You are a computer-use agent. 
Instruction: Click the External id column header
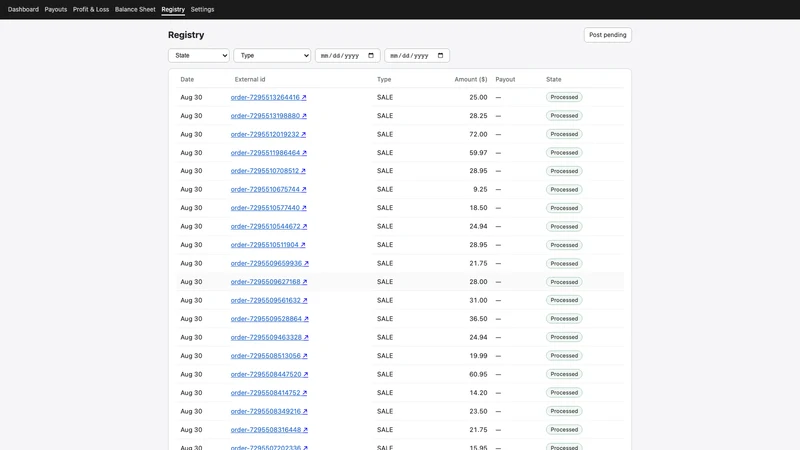pos(250,79)
